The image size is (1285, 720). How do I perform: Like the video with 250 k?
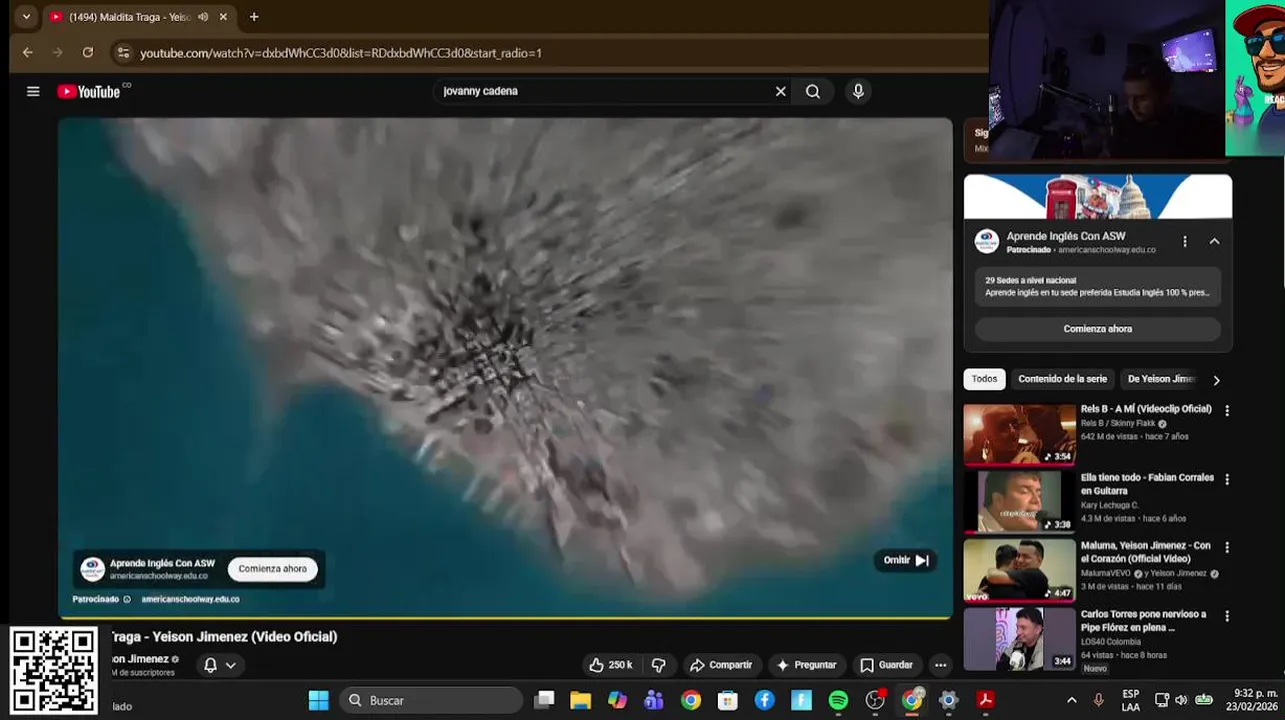coord(611,665)
